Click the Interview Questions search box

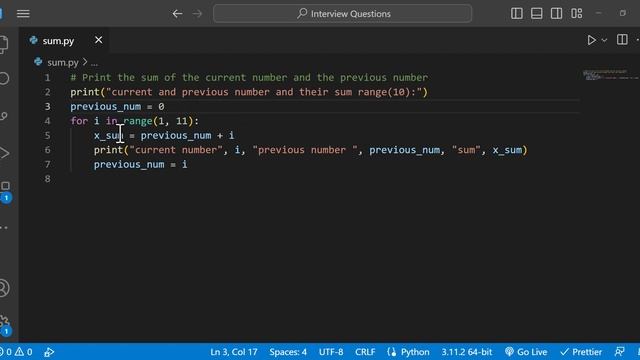342,13
